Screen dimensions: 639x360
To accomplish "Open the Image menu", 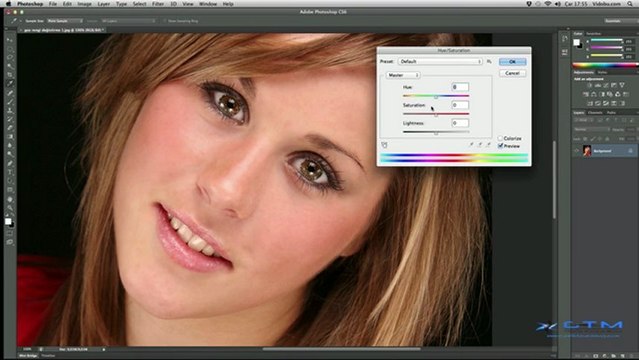I will pos(84,4).
